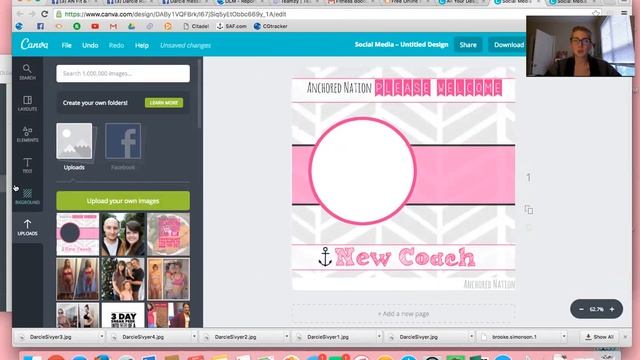Open downloaded file DarcieSivyer2.jpg

236,337
